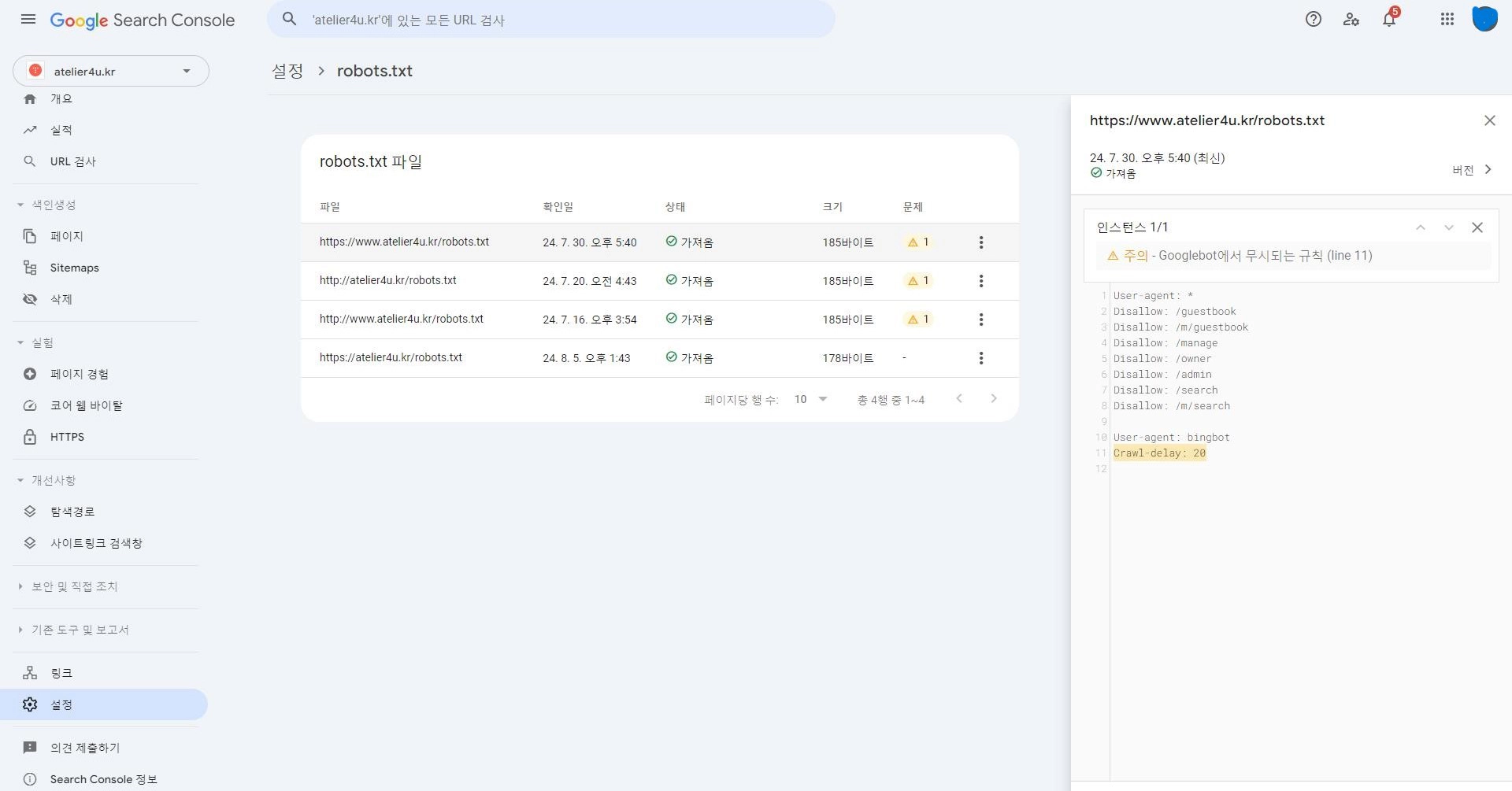Collapse the 실험 section

click(36, 342)
